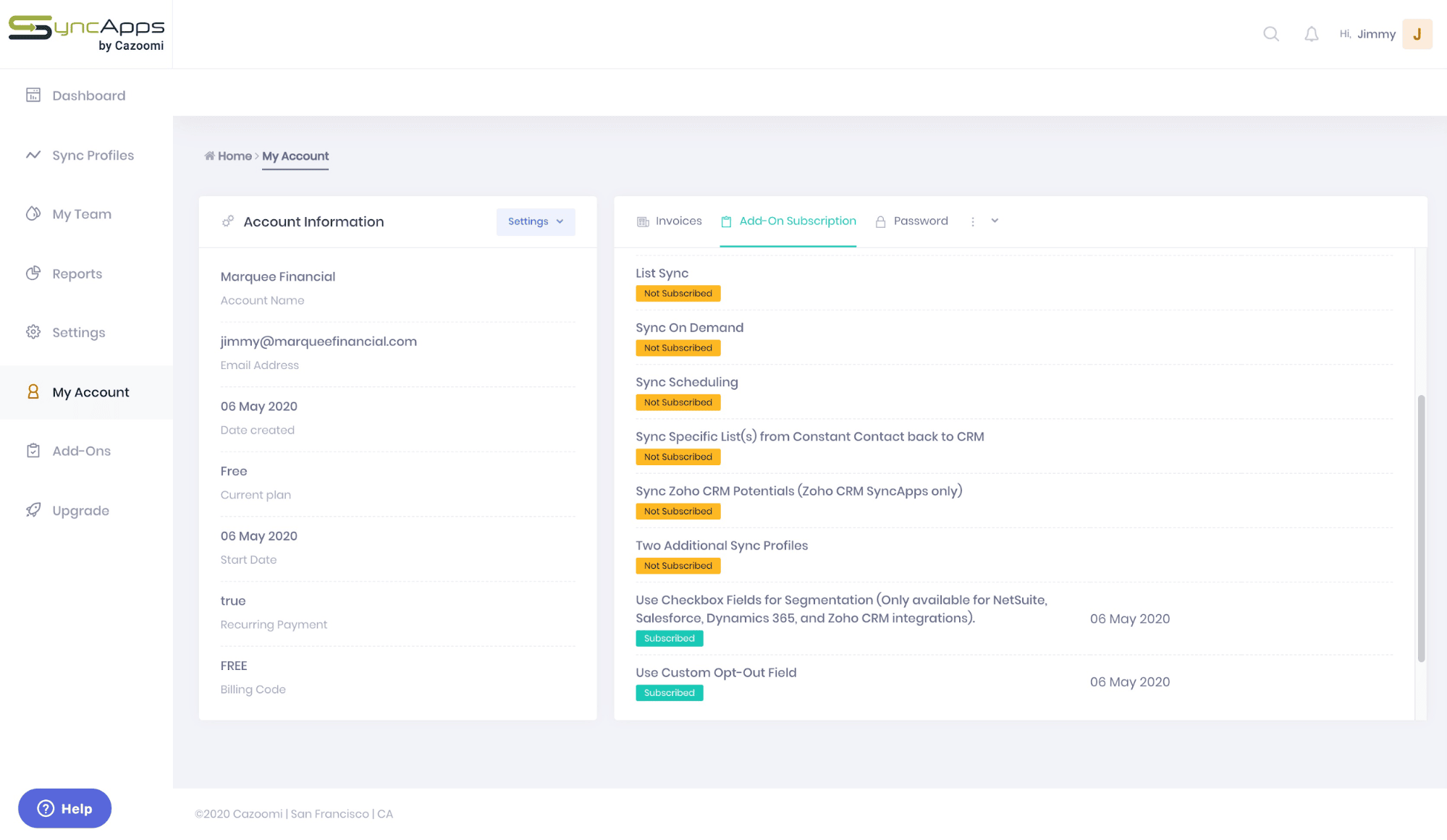1447x840 pixels.
Task: Click the Reports pie chart icon
Action: tap(33, 273)
